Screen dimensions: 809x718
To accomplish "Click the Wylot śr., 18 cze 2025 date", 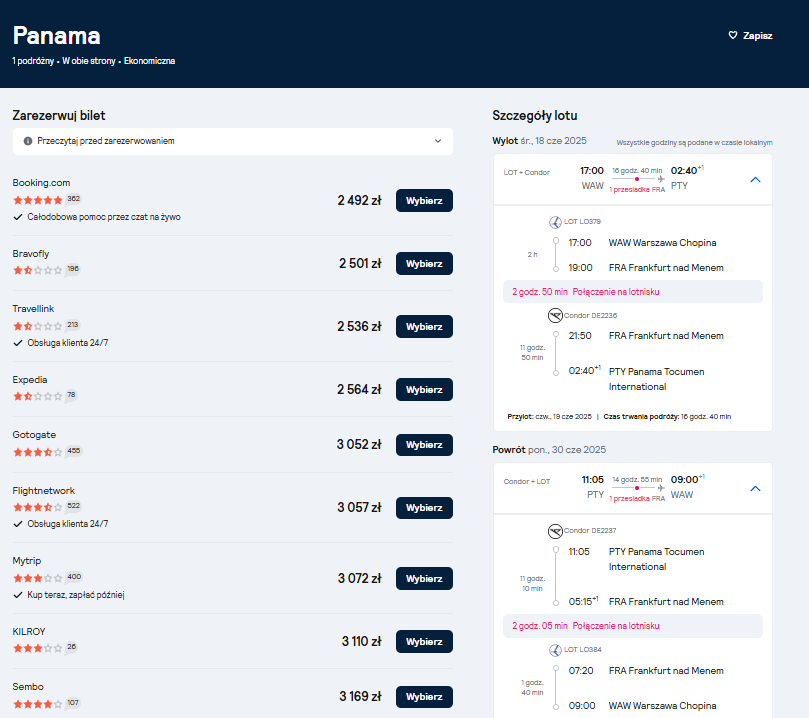I will coord(539,141).
